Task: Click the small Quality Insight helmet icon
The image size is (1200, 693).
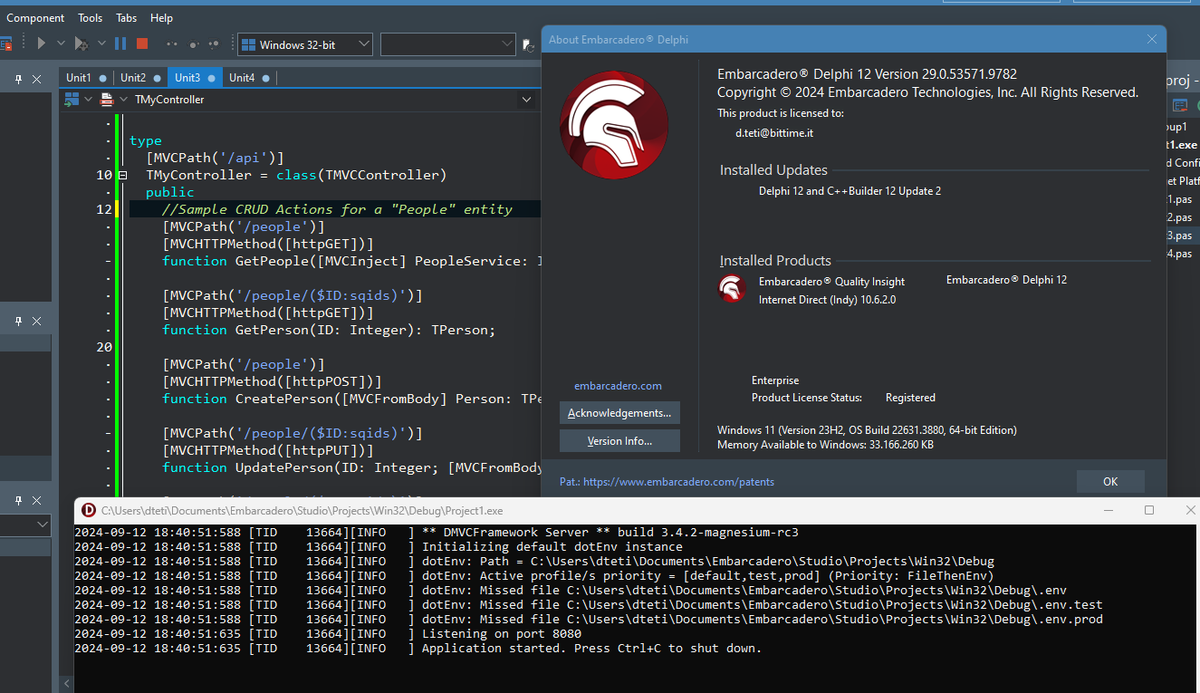Action: click(732, 289)
